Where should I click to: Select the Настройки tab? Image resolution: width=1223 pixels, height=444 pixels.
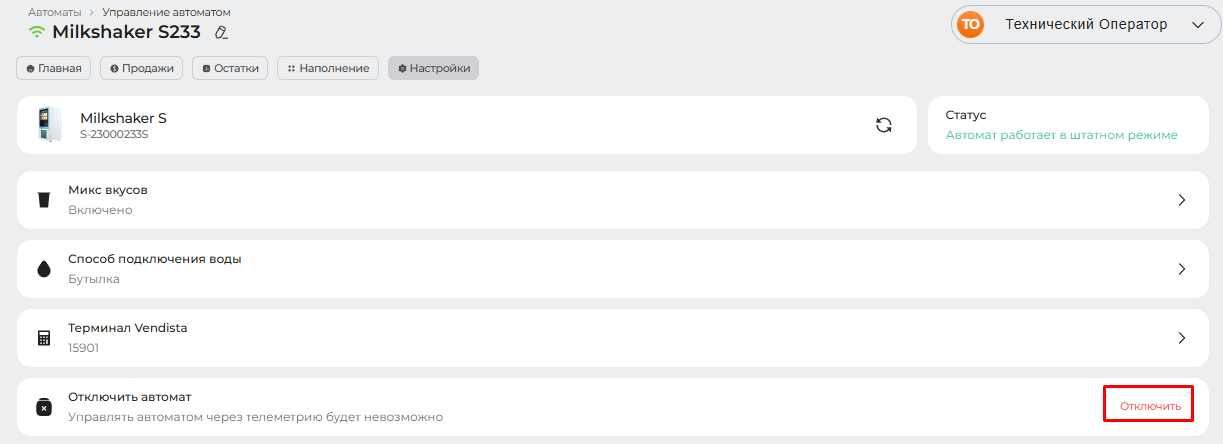tap(433, 68)
